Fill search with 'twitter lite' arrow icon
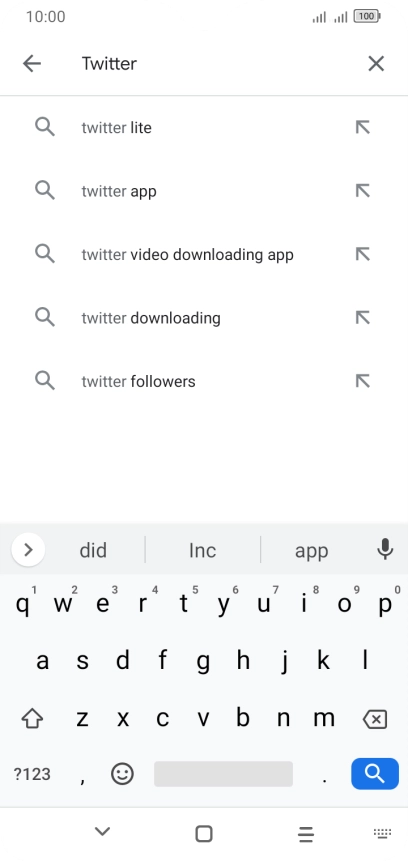 (x=362, y=127)
